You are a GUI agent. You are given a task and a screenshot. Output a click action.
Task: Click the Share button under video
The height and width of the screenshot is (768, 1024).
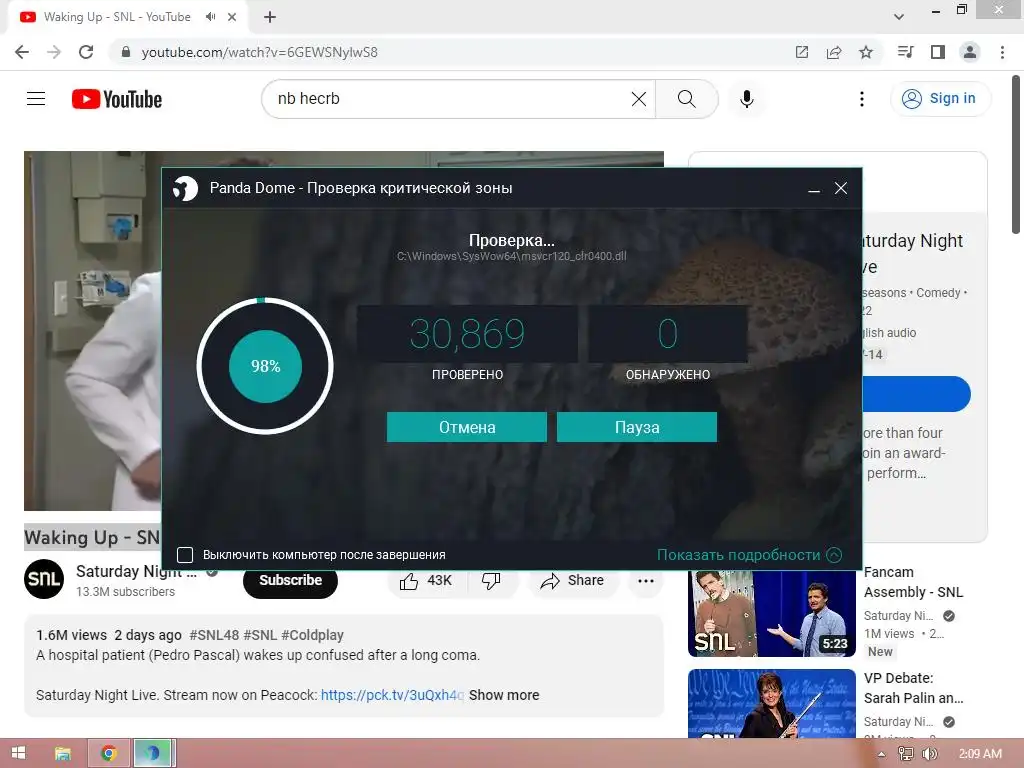[x=572, y=580]
